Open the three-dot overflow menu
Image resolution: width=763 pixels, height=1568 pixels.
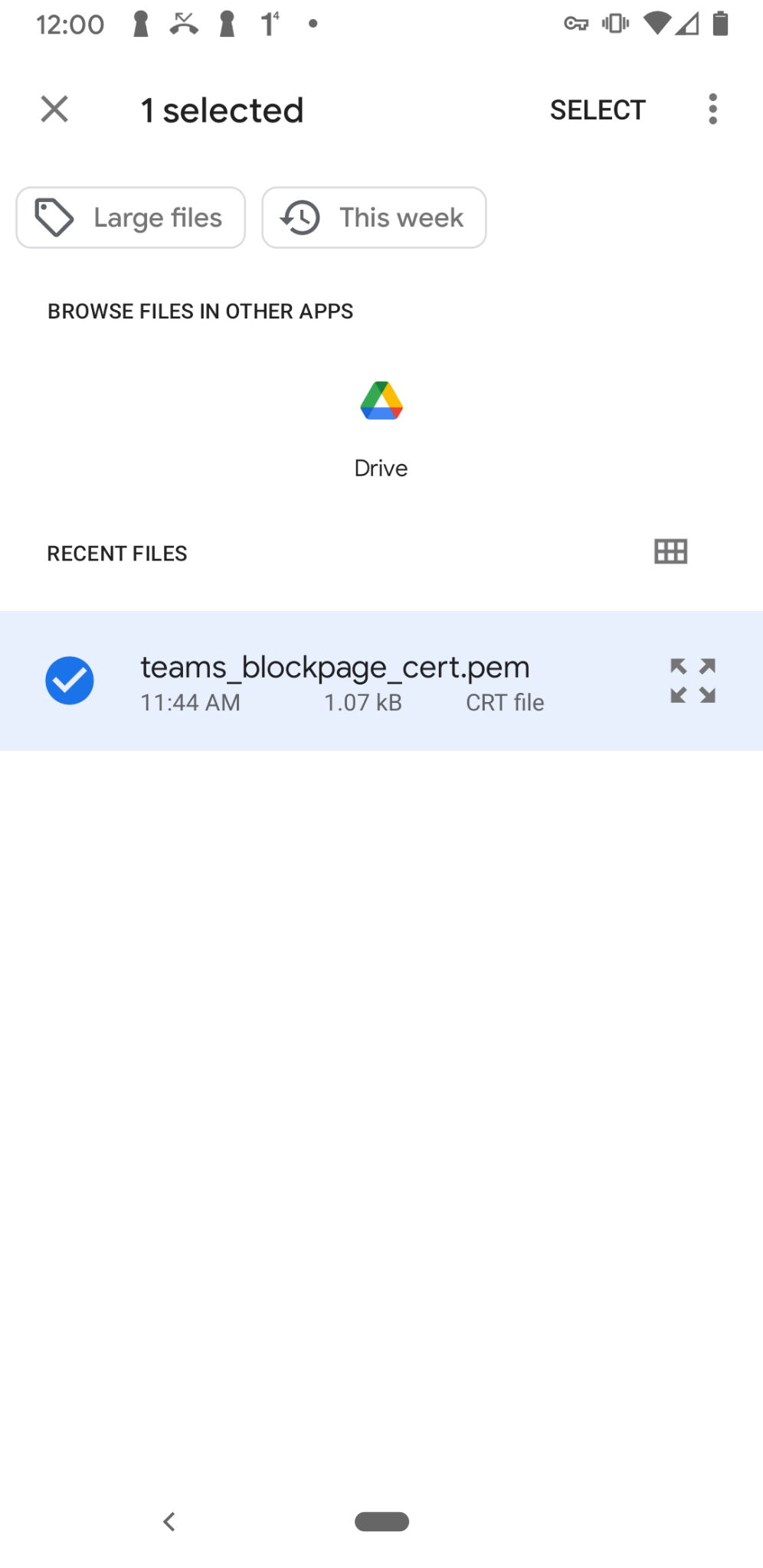[712, 109]
